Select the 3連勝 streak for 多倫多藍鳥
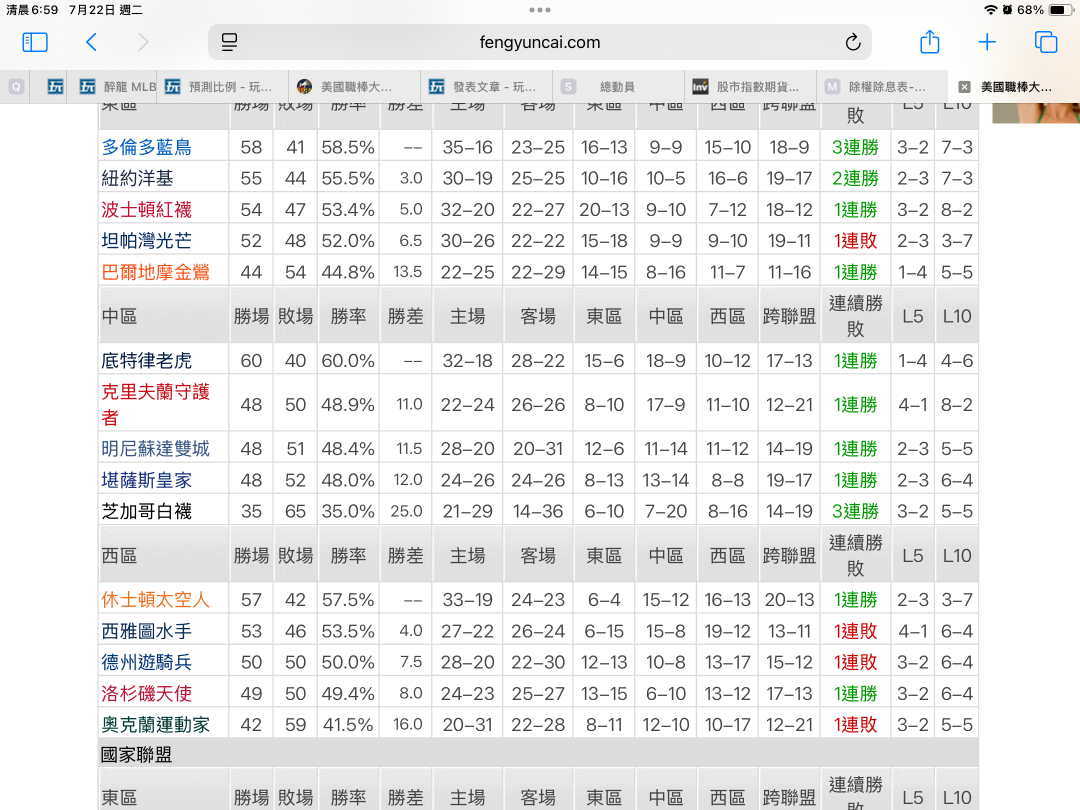 click(855, 147)
